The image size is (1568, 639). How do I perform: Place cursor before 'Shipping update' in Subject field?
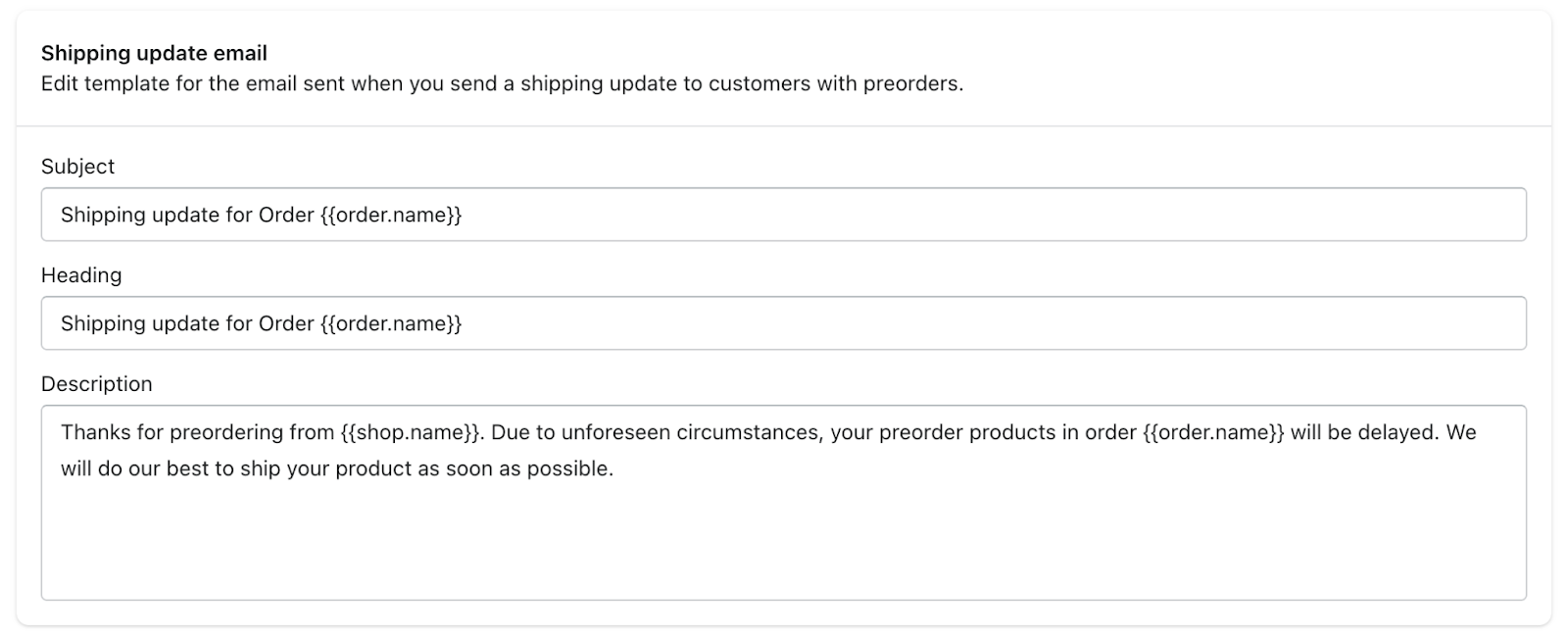(62, 214)
